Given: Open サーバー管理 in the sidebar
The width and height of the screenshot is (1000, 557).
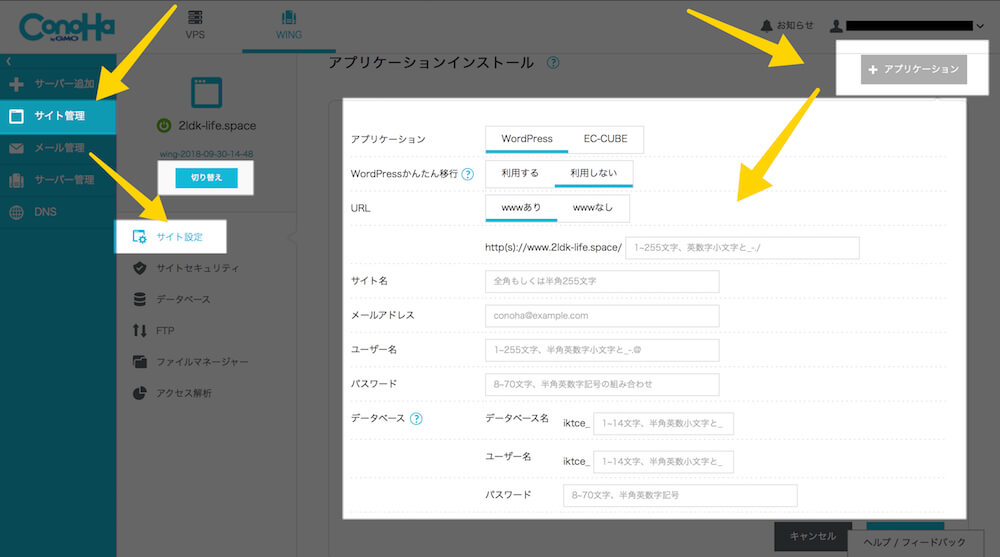Looking at the screenshot, I should (x=58, y=180).
